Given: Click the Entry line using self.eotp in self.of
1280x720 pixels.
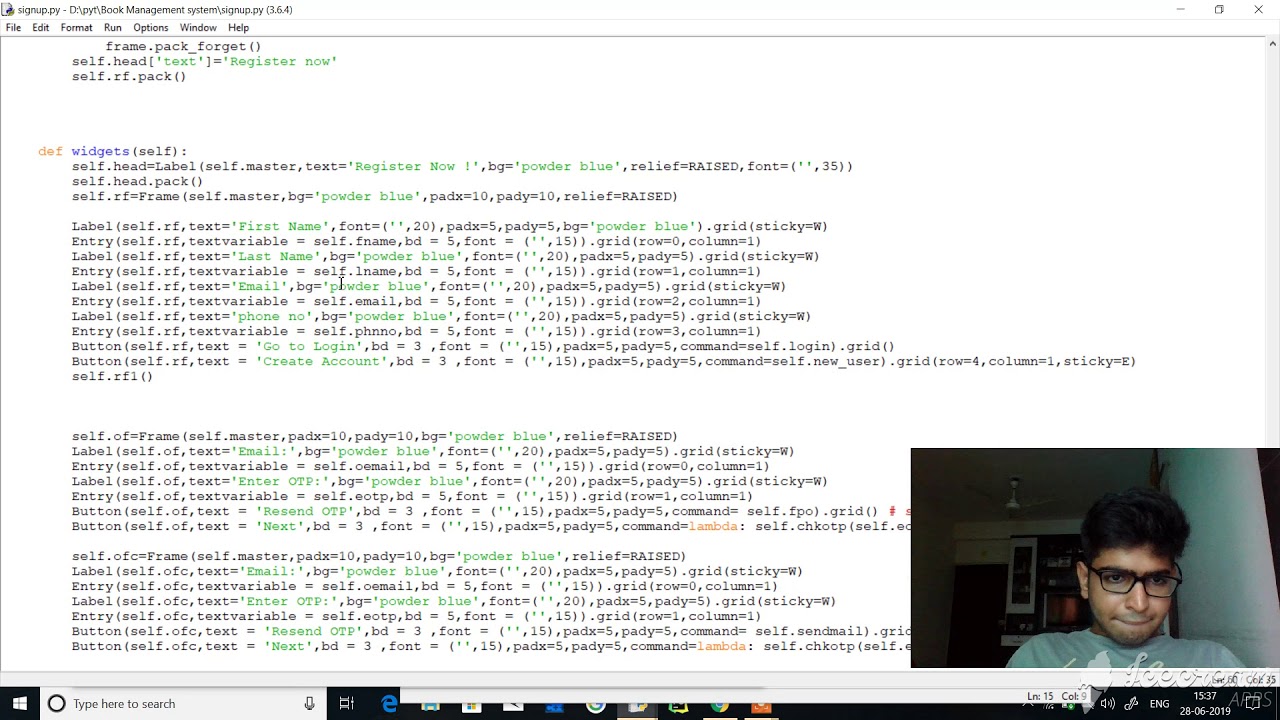Looking at the screenshot, I should 412,496.
